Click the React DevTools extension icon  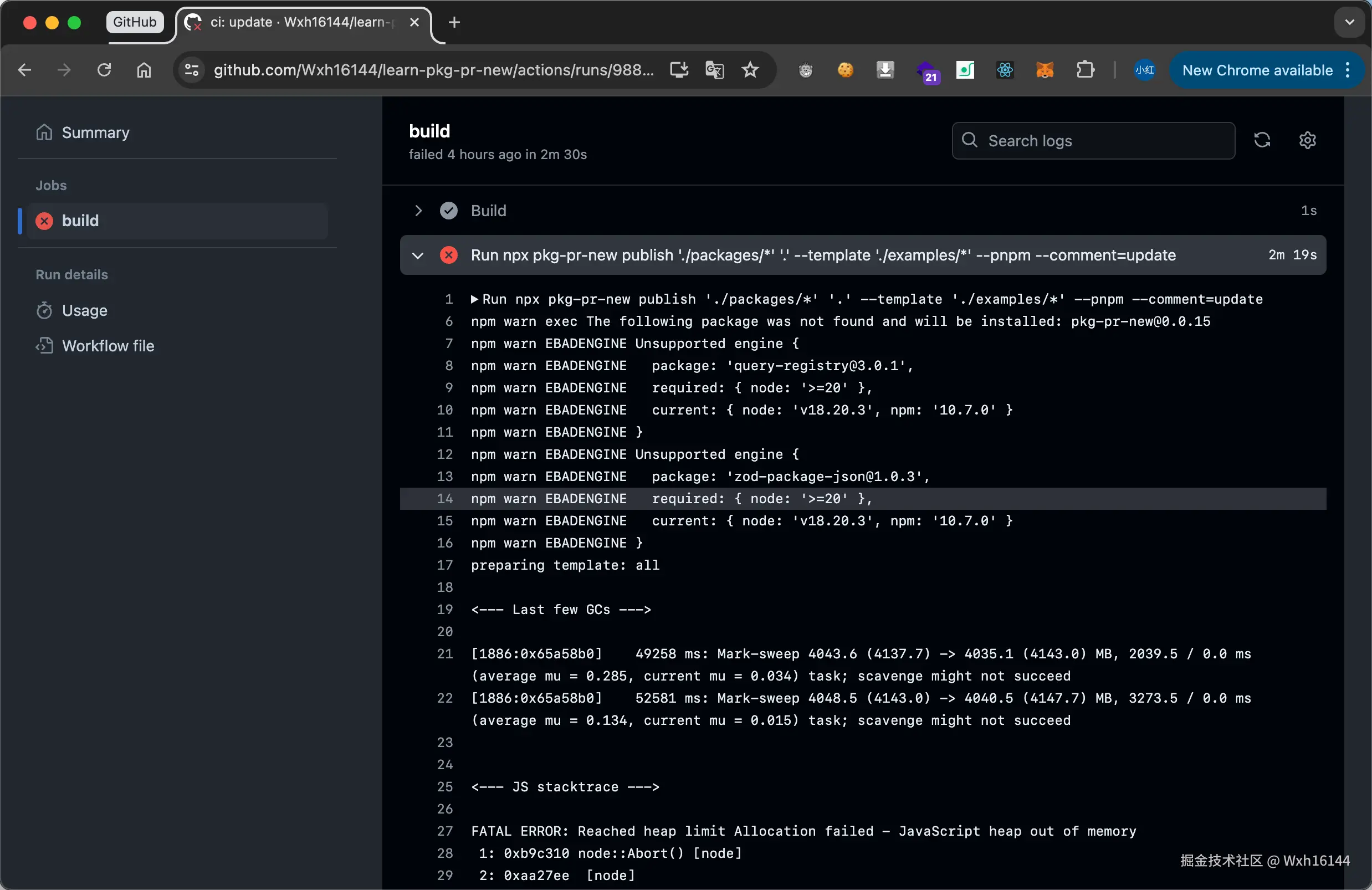pos(1005,70)
